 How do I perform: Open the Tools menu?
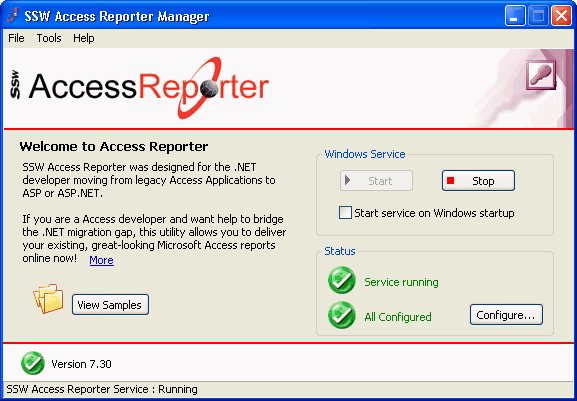[49, 38]
